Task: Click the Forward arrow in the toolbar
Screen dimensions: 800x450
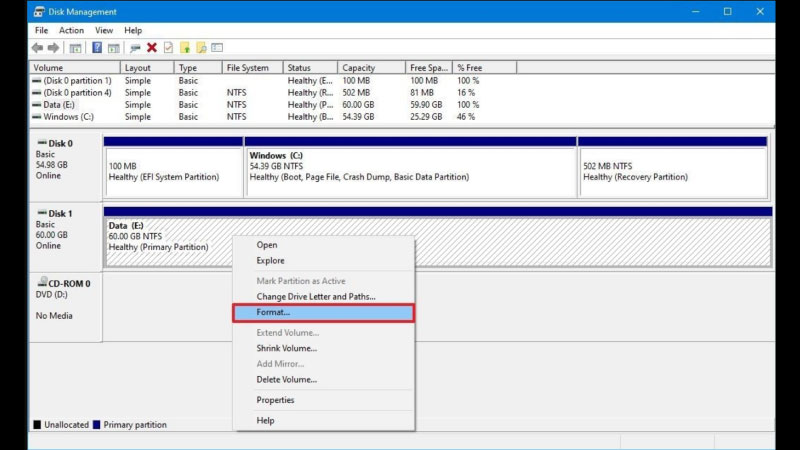Action: click(x=52, y=47)
